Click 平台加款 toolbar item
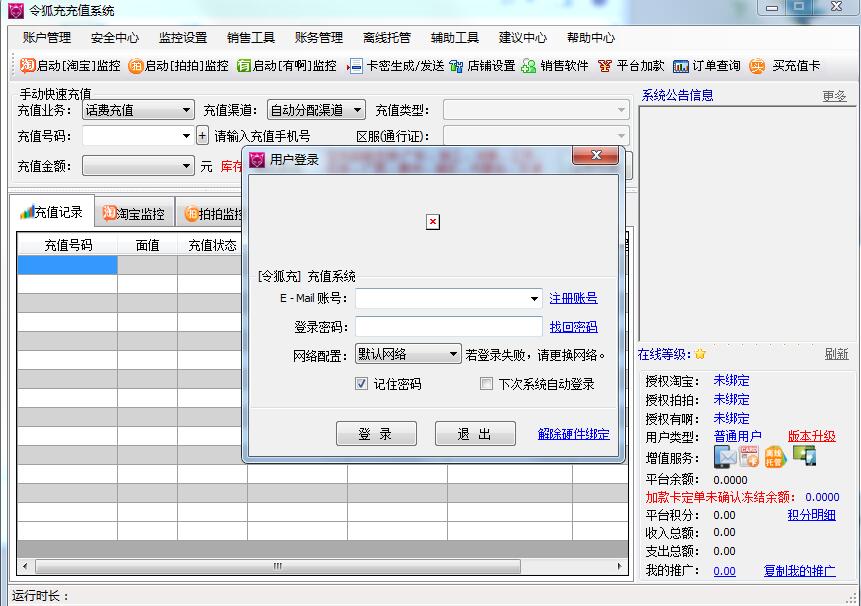This screenshot has width=861, height=606. tap(631, 66)
